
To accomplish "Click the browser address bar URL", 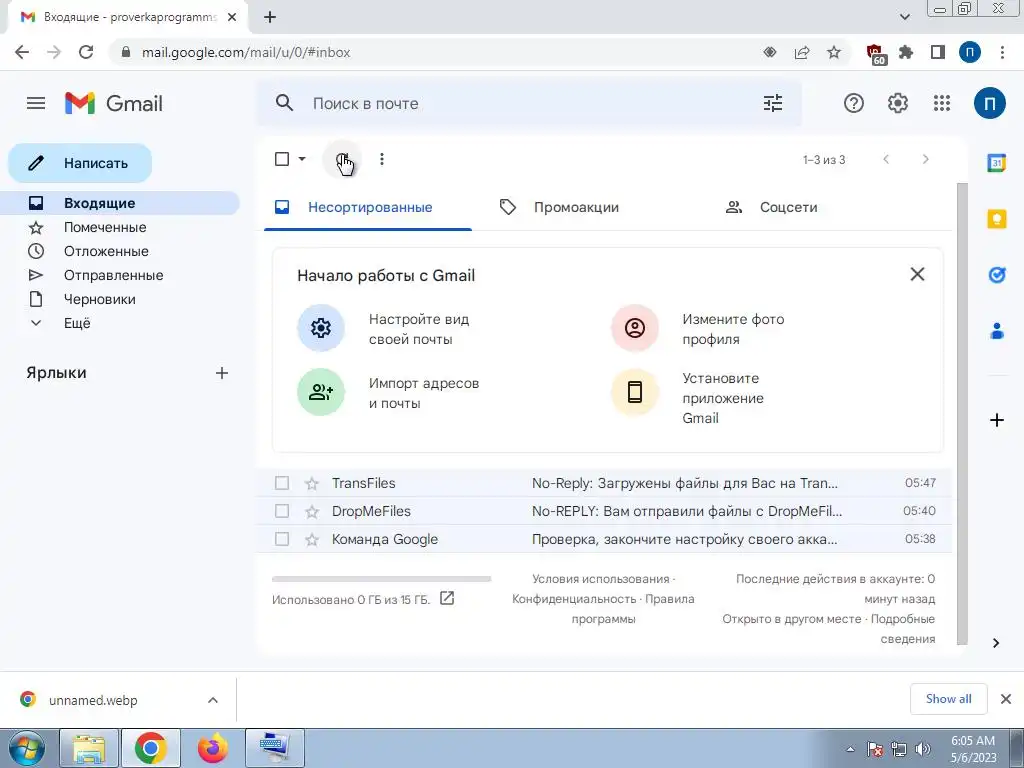I will tap(246, 52).
